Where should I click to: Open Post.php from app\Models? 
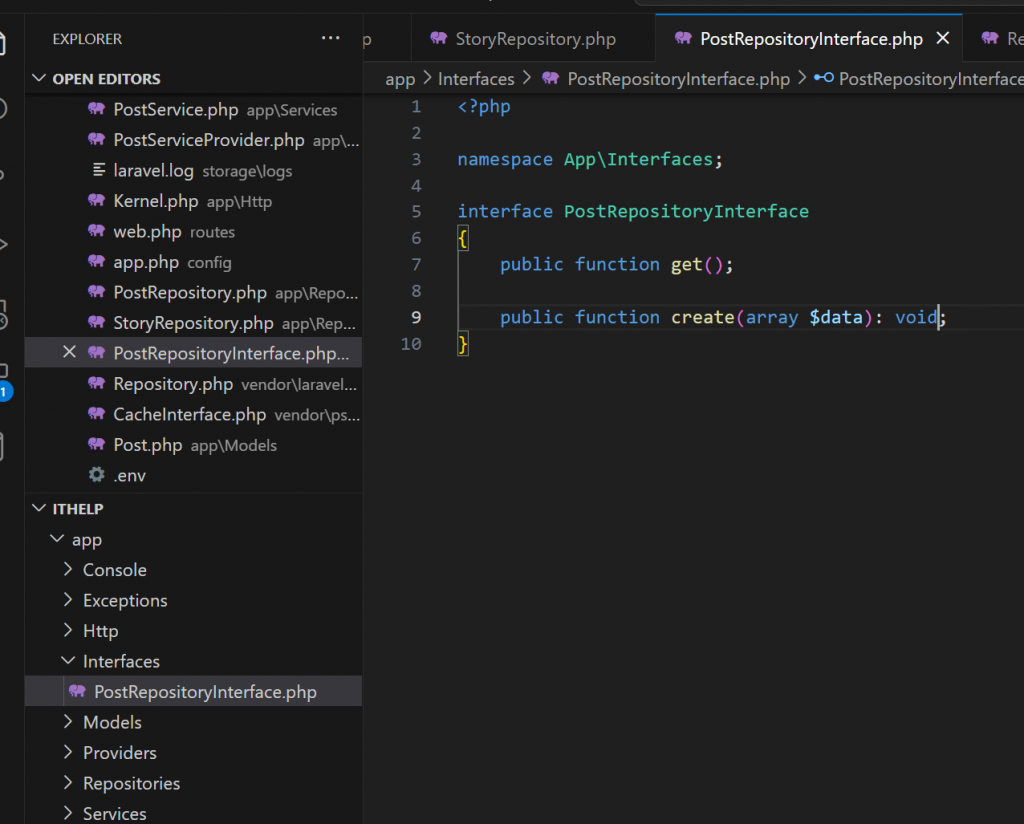pyautogui.click(x=193, y=445)
